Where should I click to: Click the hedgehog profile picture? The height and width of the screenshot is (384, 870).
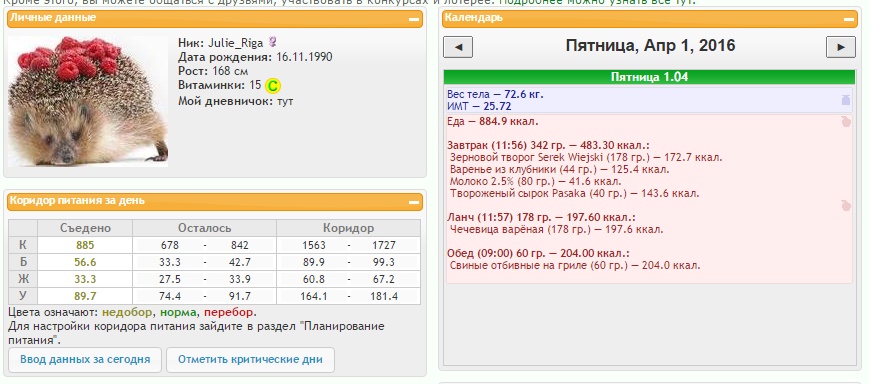tap(88, 101)
